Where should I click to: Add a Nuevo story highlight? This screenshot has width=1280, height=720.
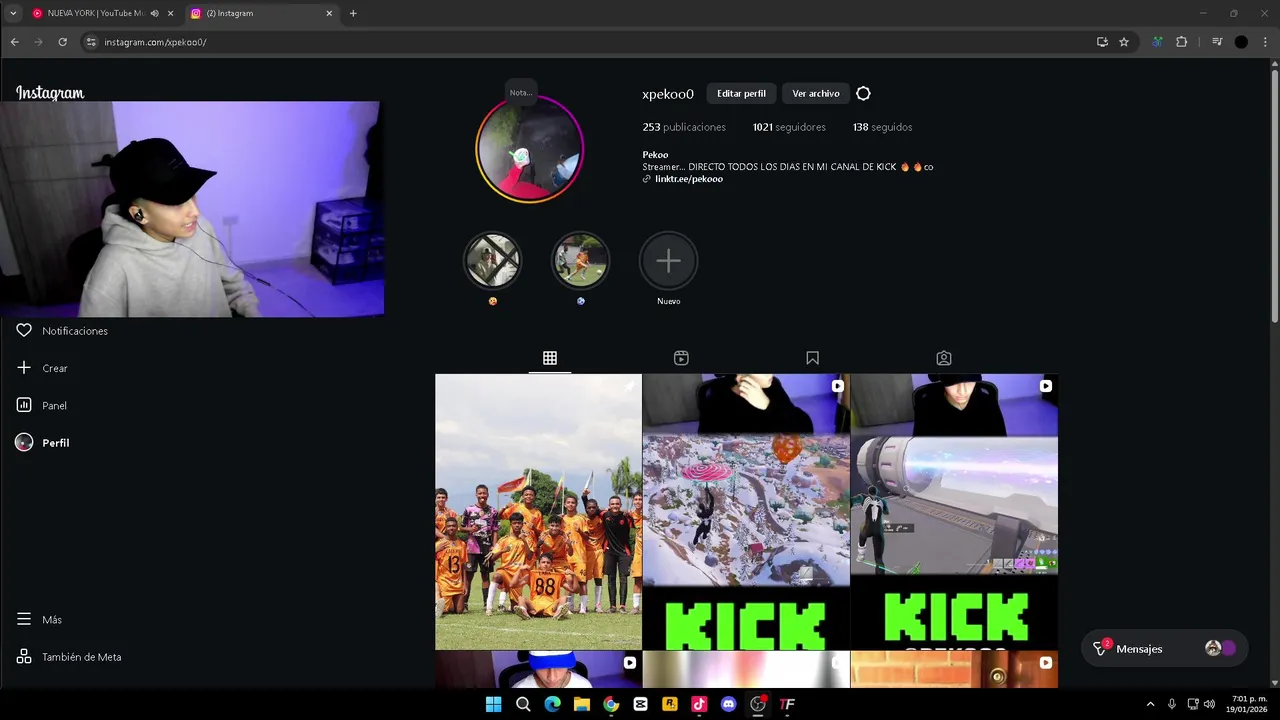point(668,261)
